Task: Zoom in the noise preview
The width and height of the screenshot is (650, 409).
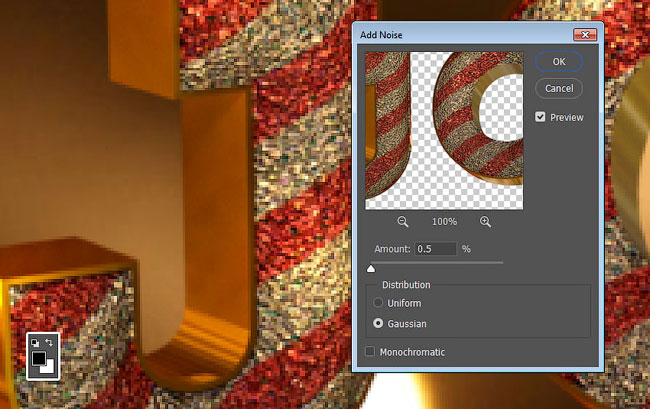Action: coord(485,222)
